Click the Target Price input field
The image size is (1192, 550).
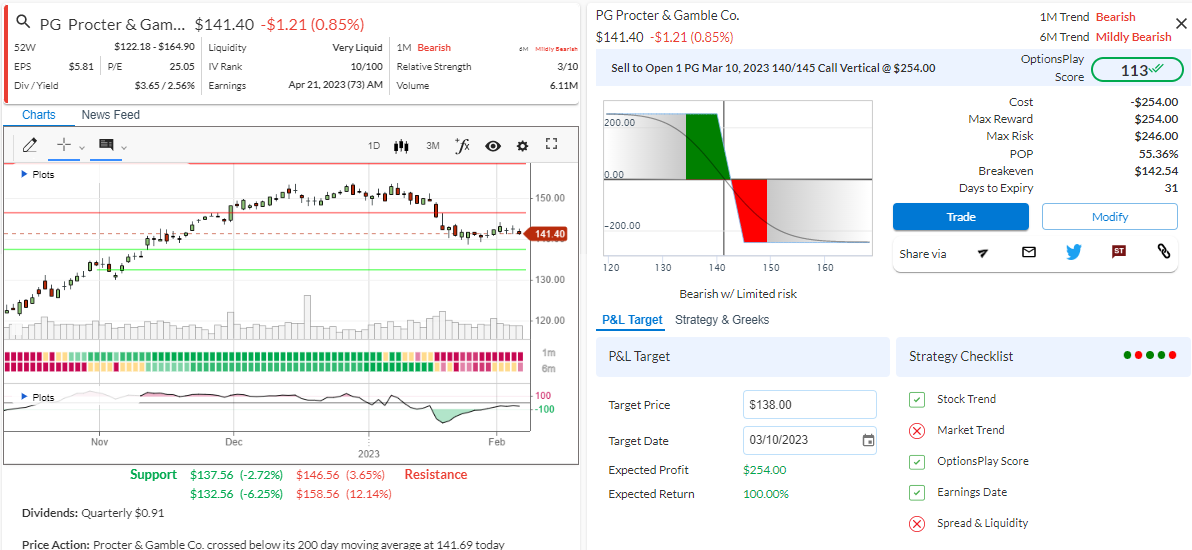click(810, 405)
